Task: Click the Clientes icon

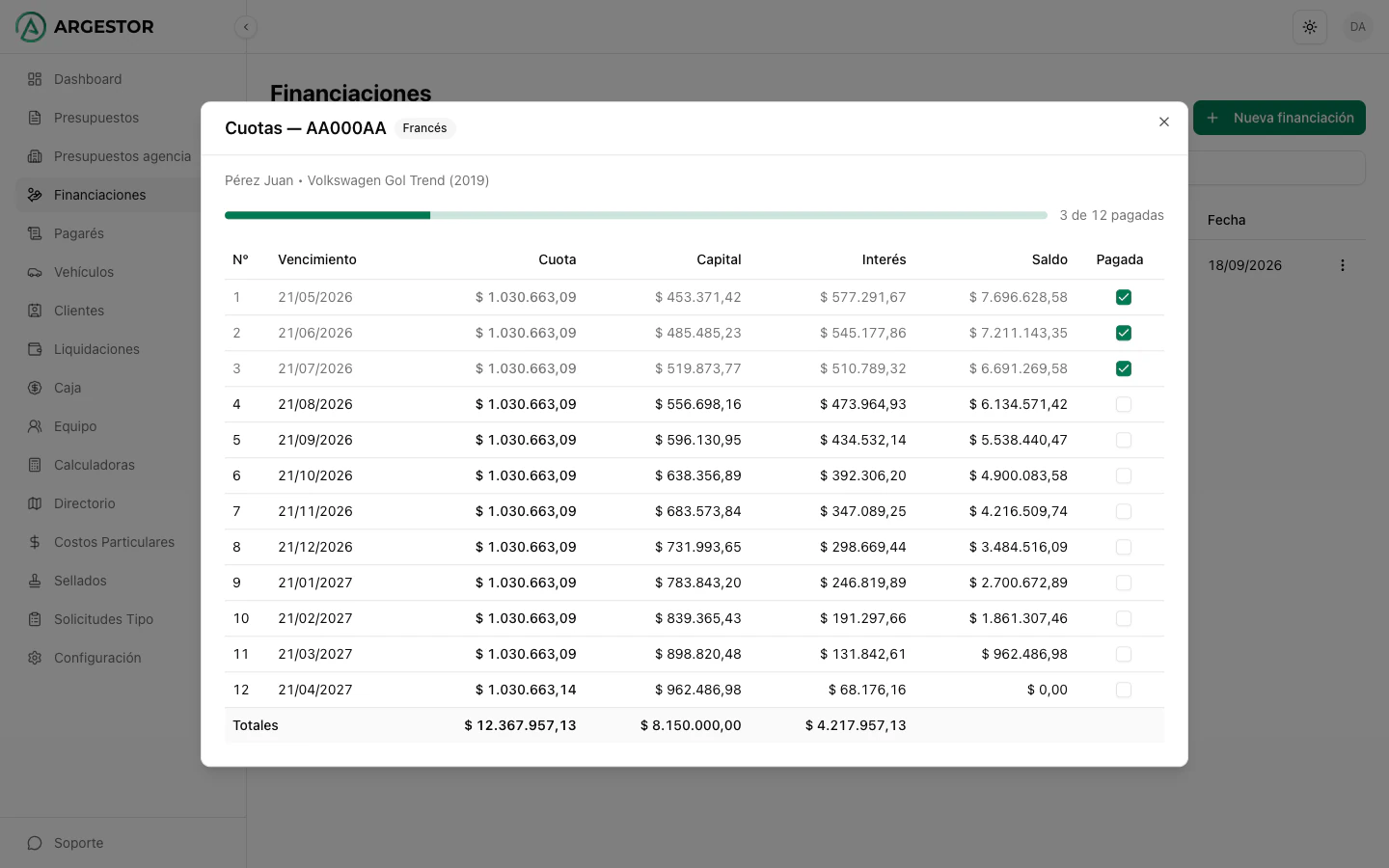Action: coord(35,311)
